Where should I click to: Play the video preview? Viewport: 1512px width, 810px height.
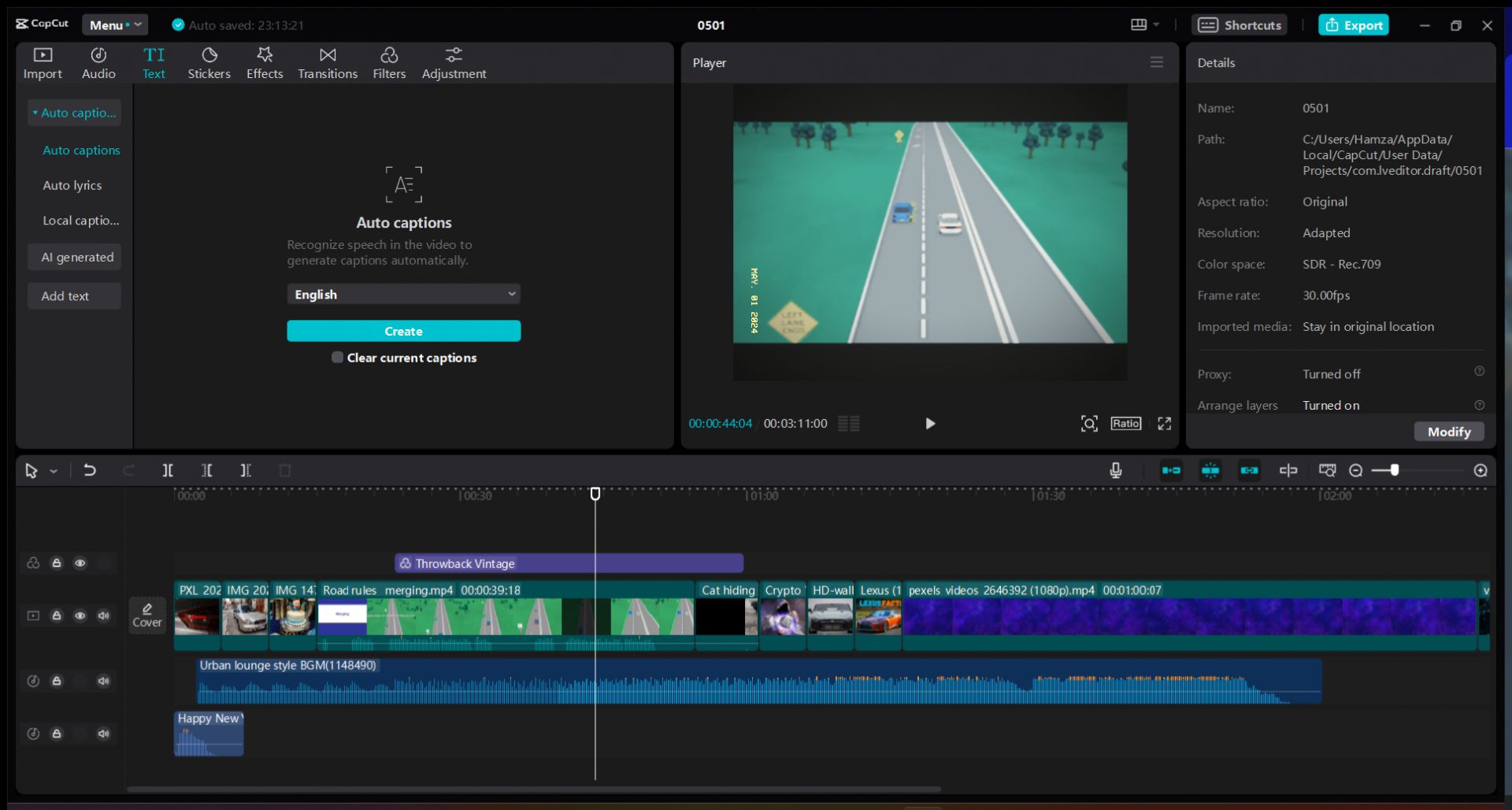pos(930,424)
